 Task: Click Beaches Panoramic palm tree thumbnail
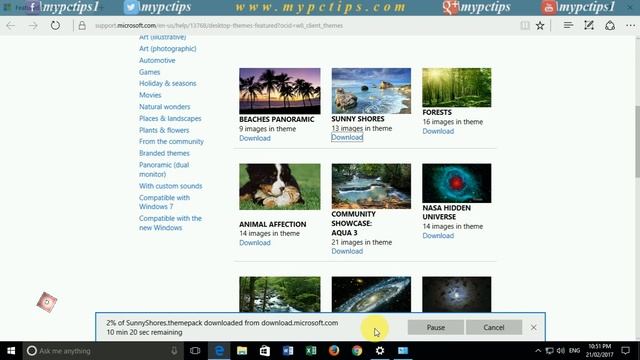click(280, 91)
